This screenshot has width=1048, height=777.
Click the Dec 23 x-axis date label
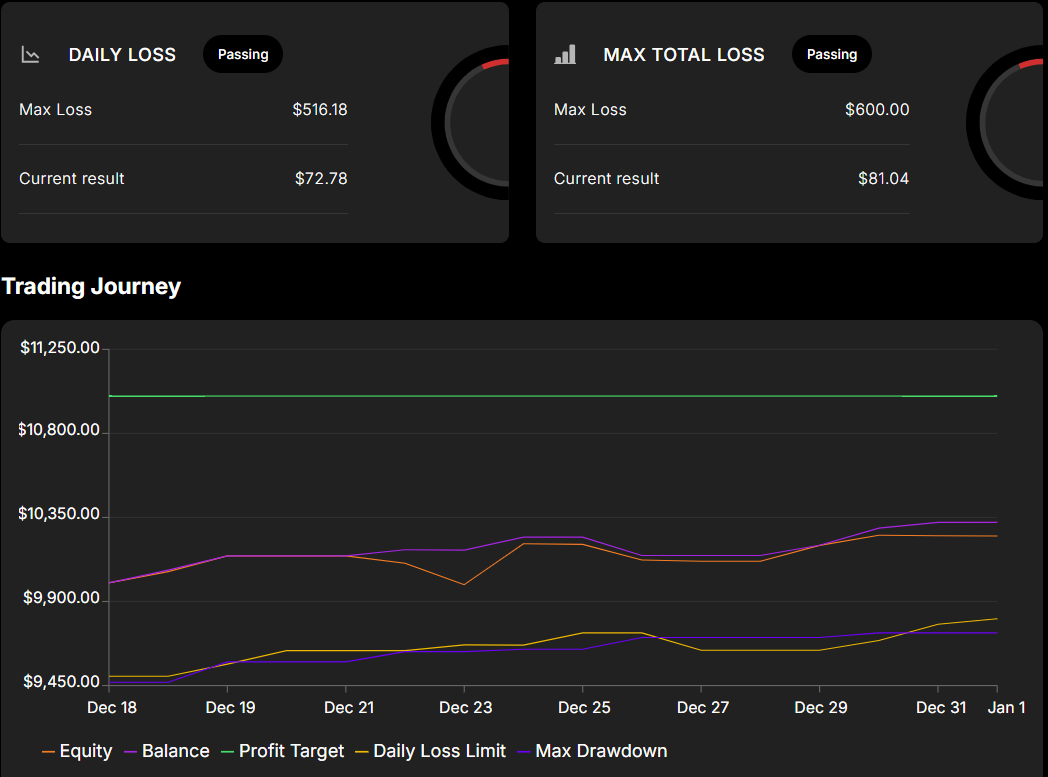tap(466, 708)
